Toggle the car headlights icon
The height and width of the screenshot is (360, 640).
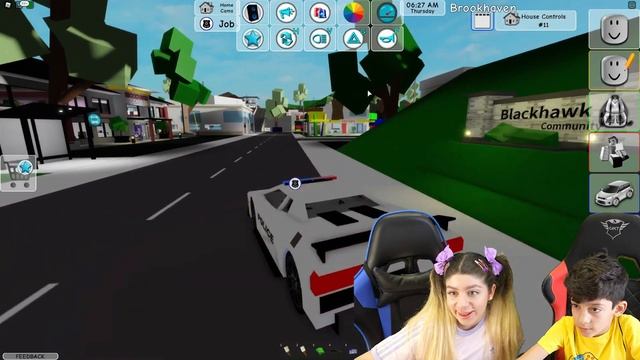tap(320, 39)
